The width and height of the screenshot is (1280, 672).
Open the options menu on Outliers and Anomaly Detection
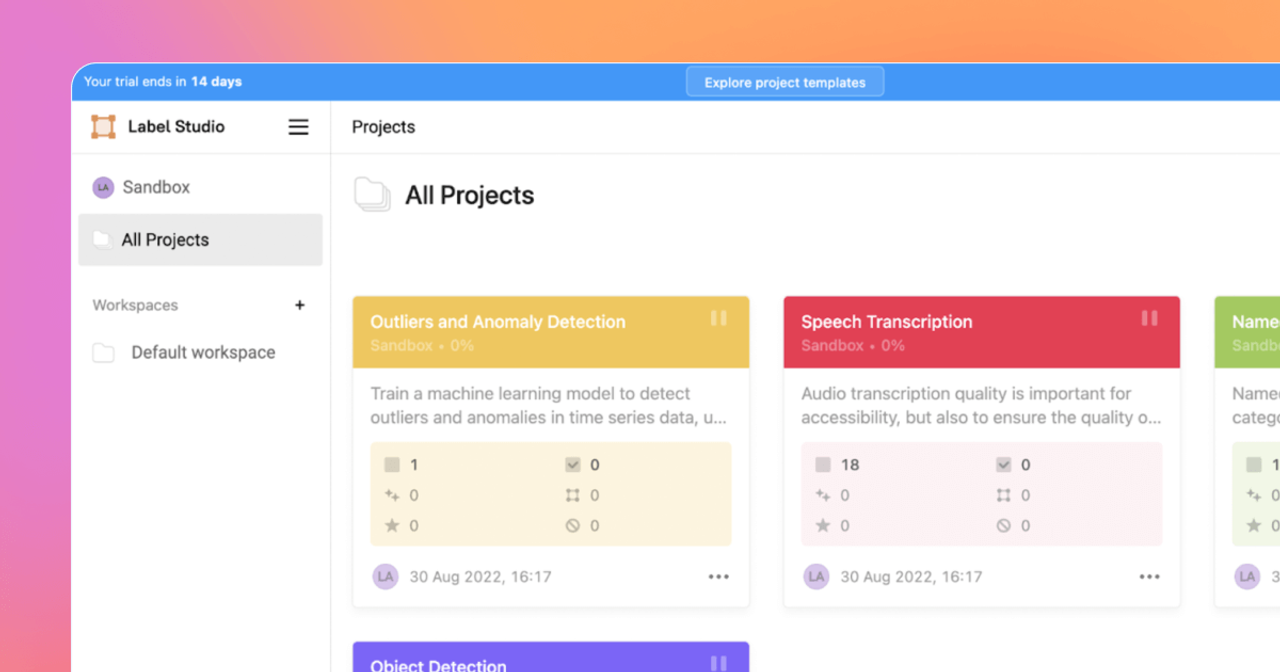(x=718, y=576)
